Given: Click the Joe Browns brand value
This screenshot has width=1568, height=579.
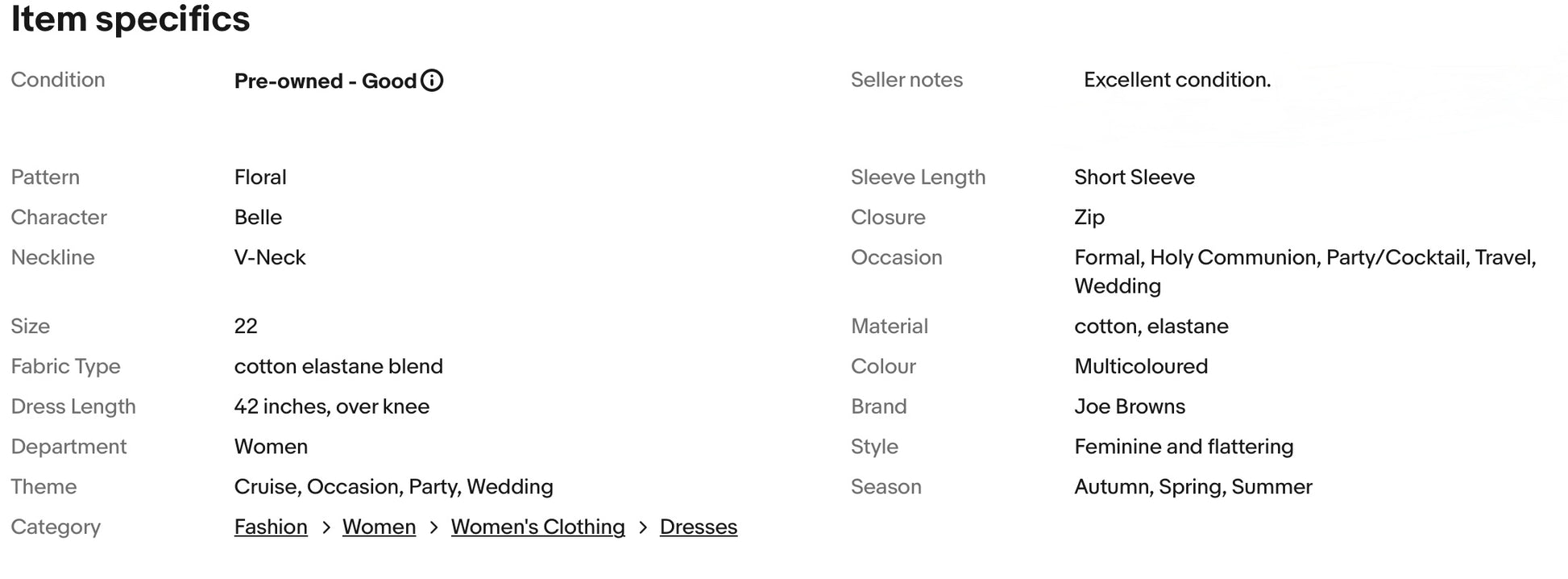Looking at the screenshot, I should (1129, 406).
